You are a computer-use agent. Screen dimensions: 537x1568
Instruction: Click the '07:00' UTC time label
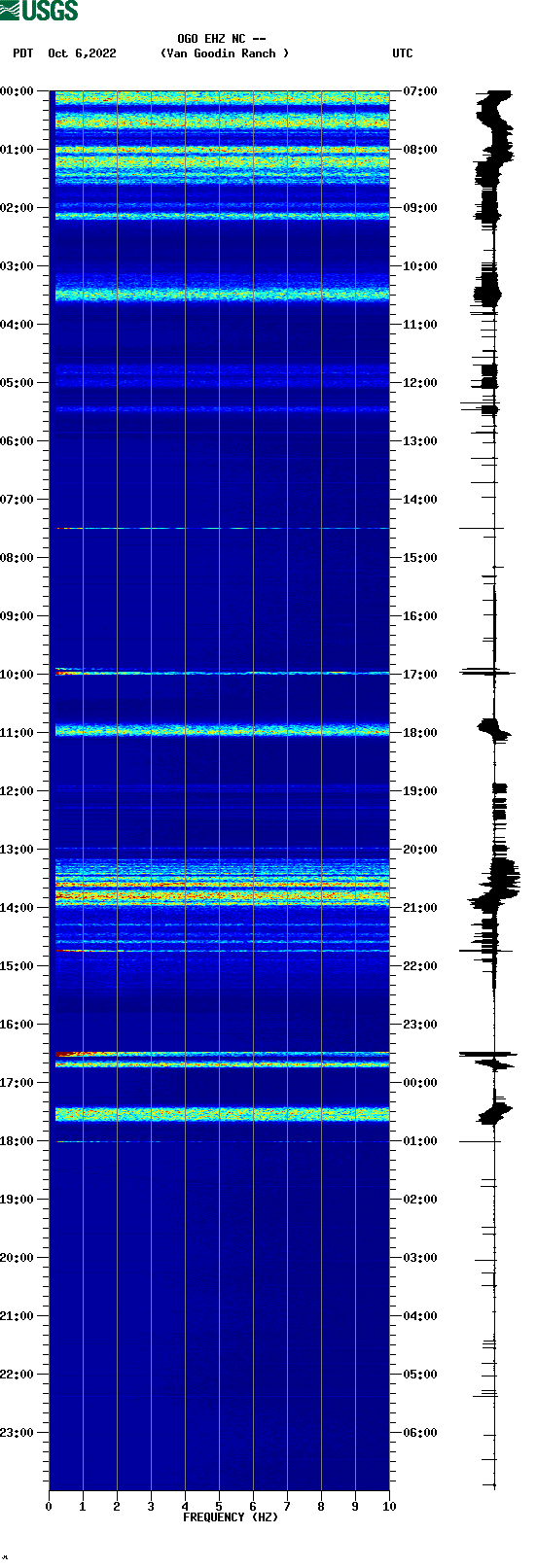420,91
